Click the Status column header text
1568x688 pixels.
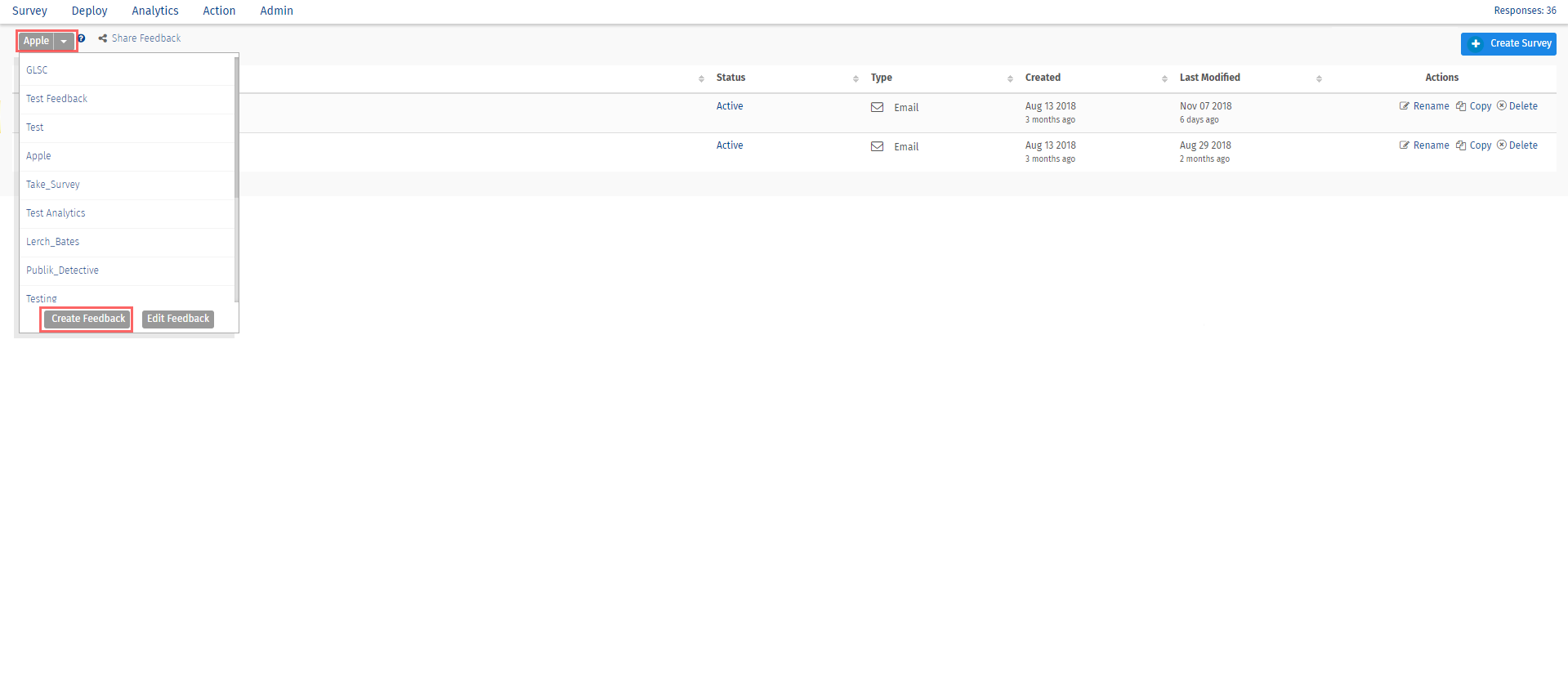(x=730, y=78)
